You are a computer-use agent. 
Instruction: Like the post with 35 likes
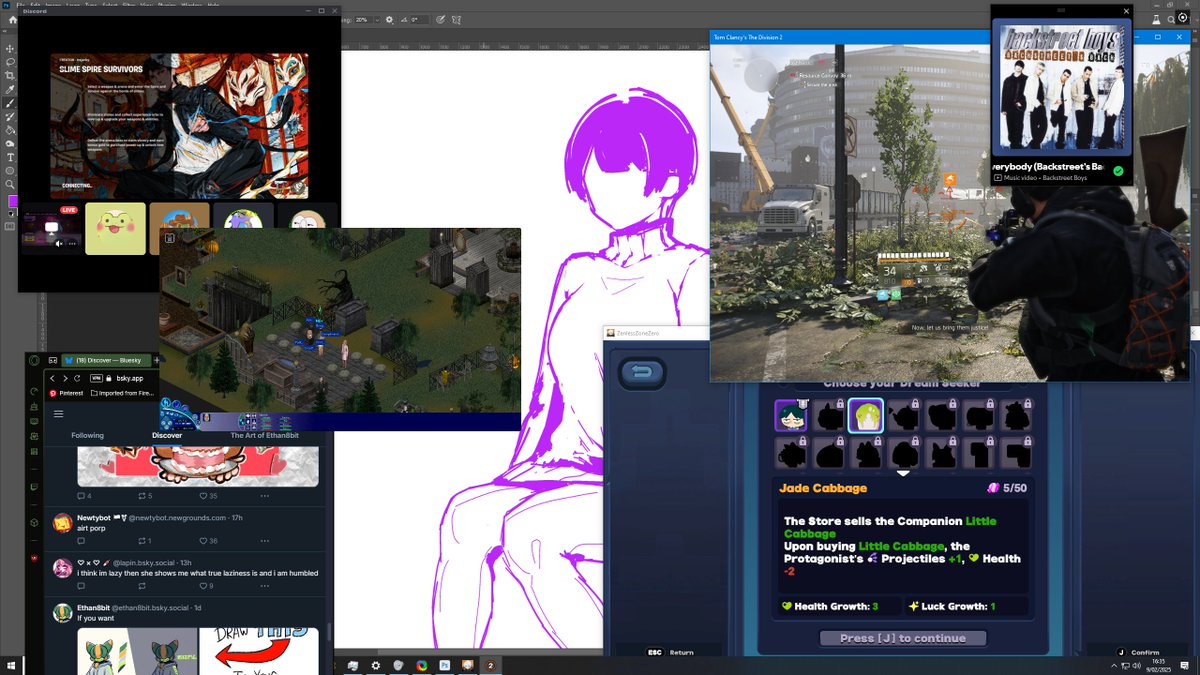click(208, 496)
